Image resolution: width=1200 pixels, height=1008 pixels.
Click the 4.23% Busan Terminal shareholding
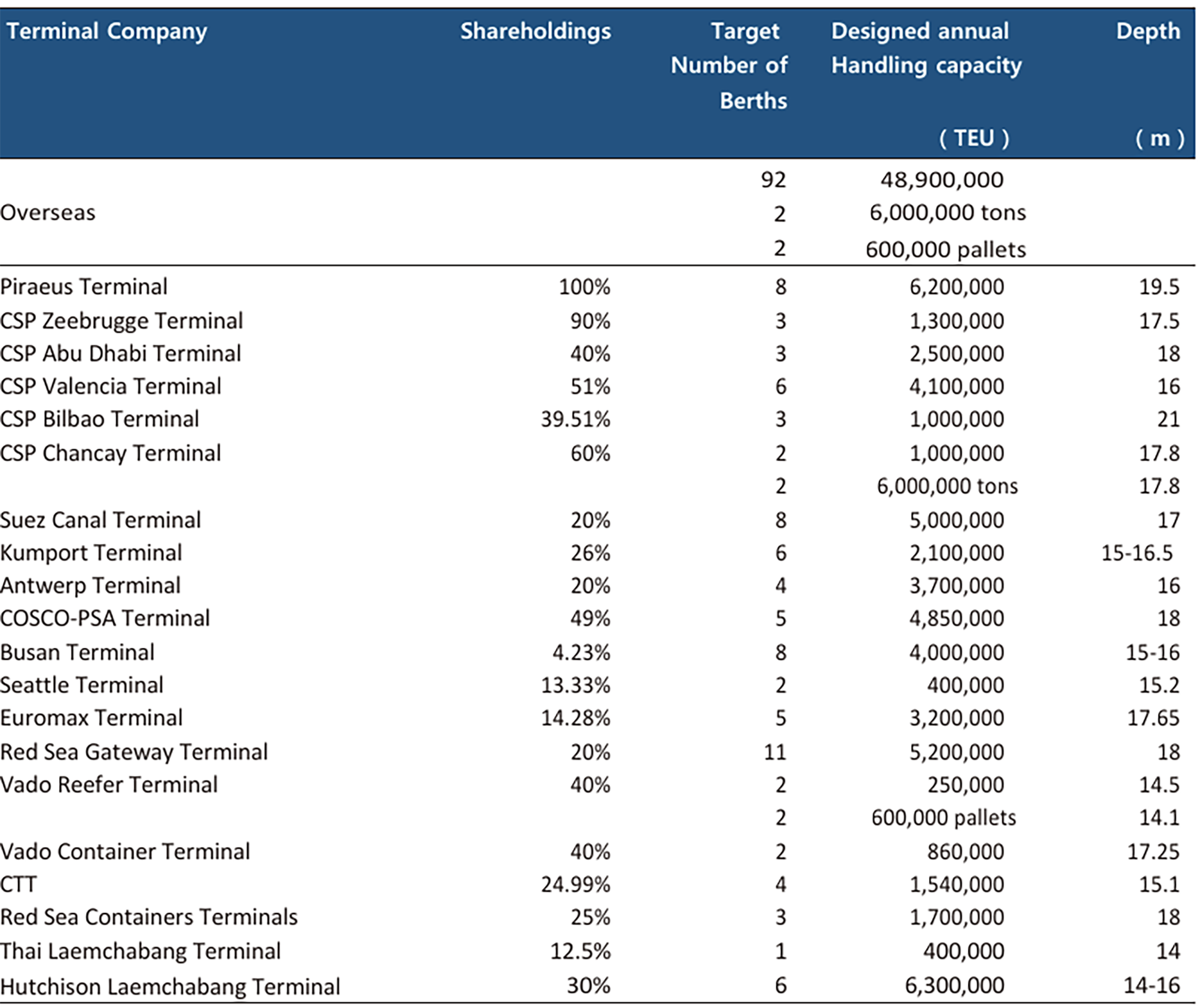click(581, 652)
